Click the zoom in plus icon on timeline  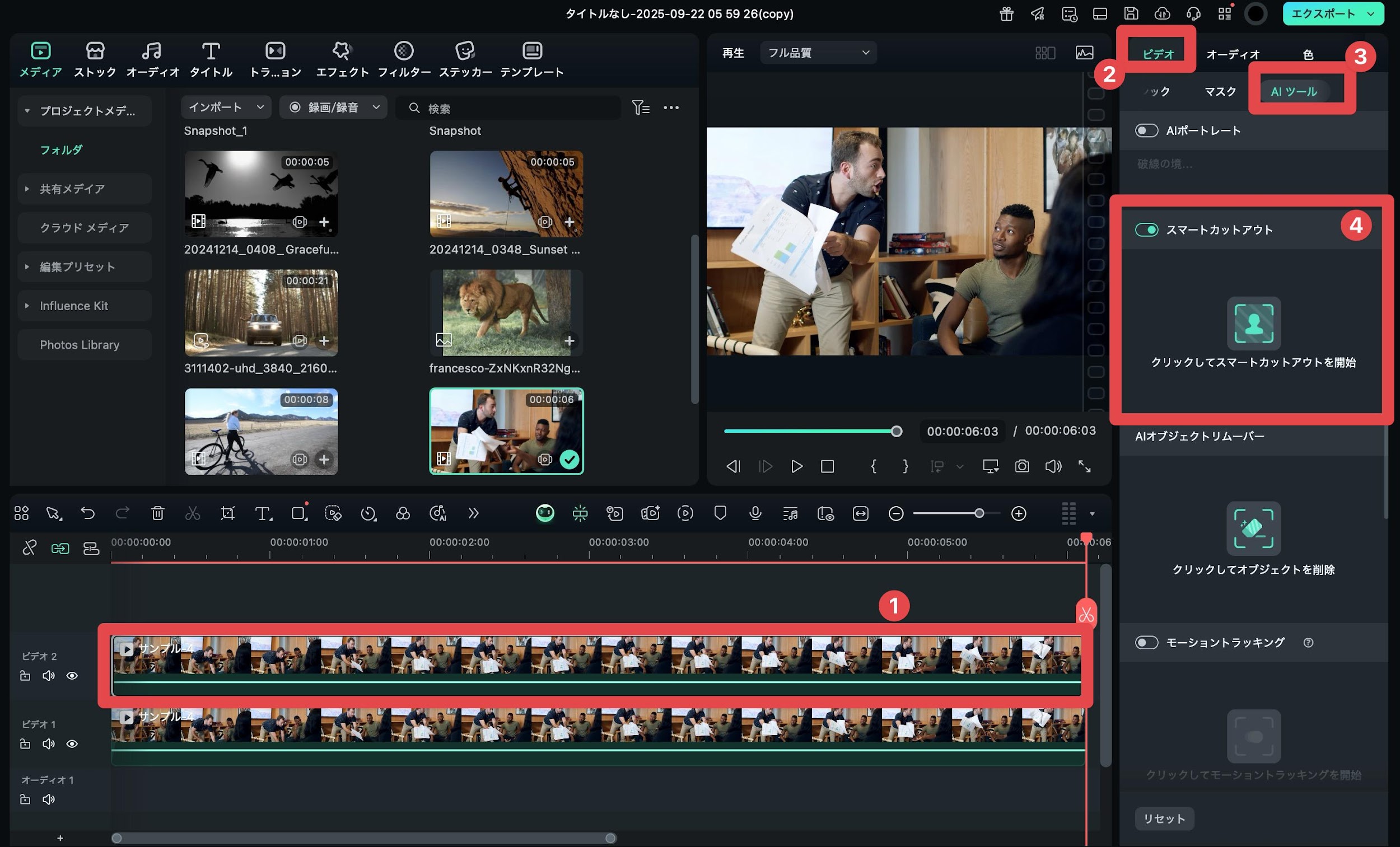click(1019, 513)
